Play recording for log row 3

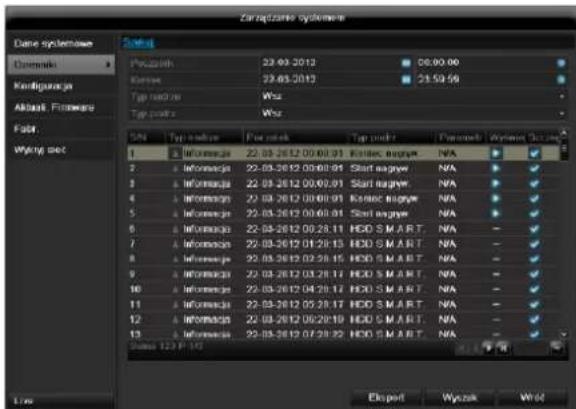tap(496, 183)
